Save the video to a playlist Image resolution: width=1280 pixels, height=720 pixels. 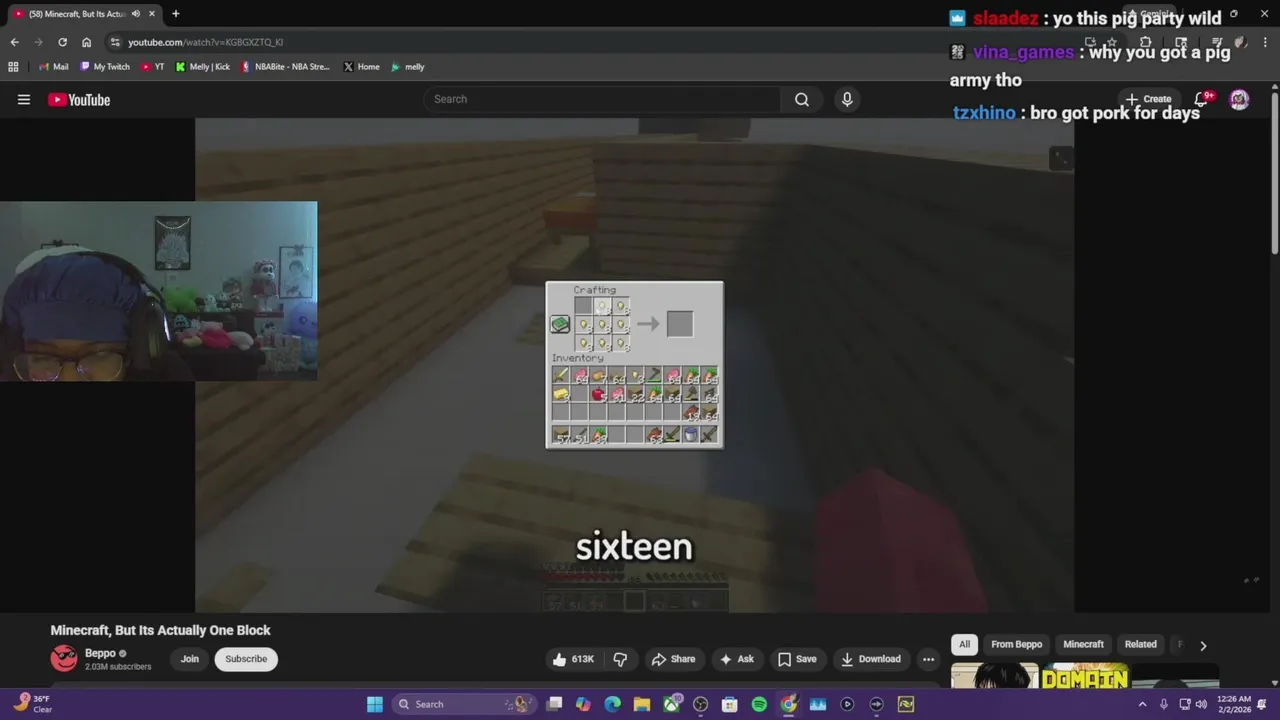pyautogui.click(x=797, y=659)
